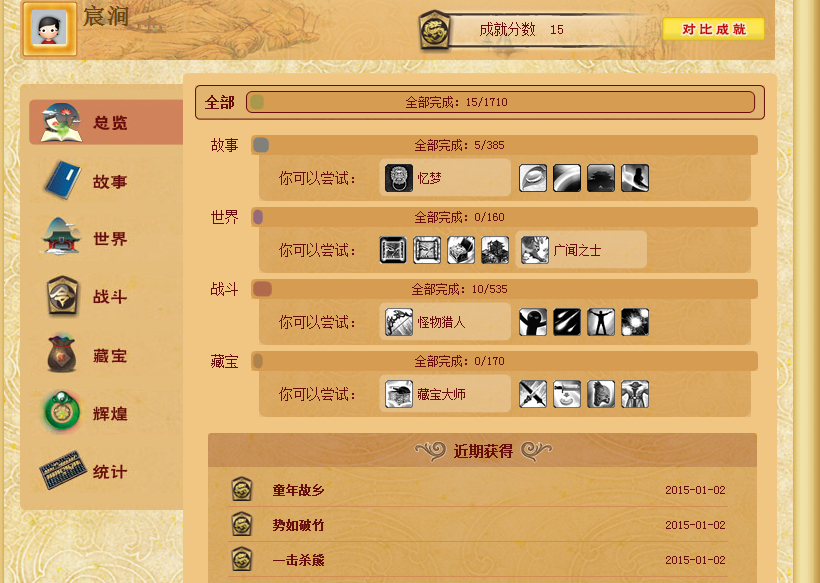
Task: Click the crossed swords icon in 藏宝 row
Action: 533,394
